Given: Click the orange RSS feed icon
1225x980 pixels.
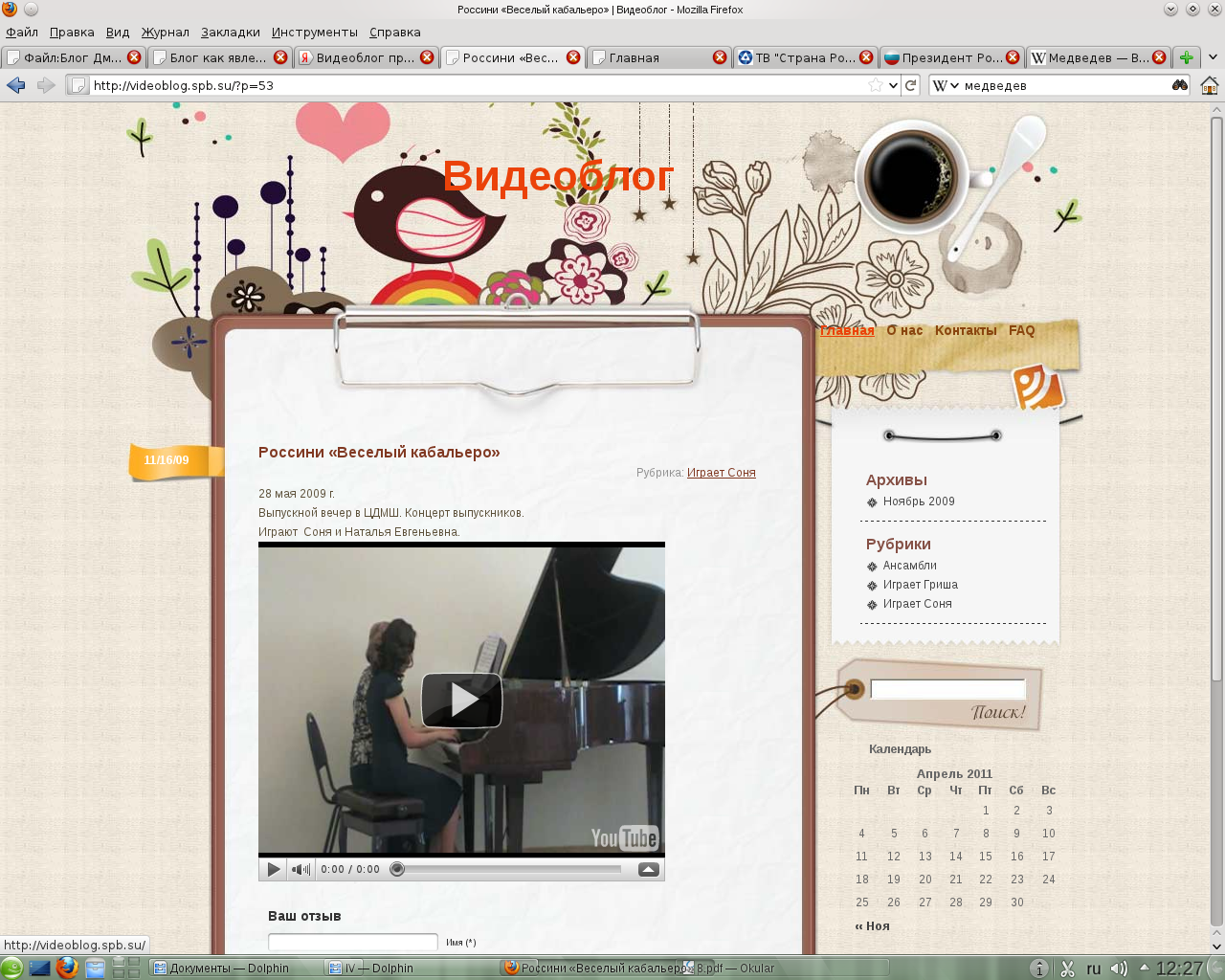Looking at the screenshot, I should point(1037,388).
